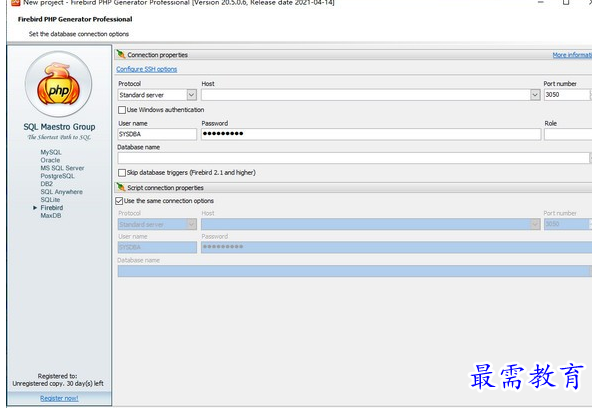
Task: Select PostgreSQL in the product list
Action: click(x=57, y=176)
